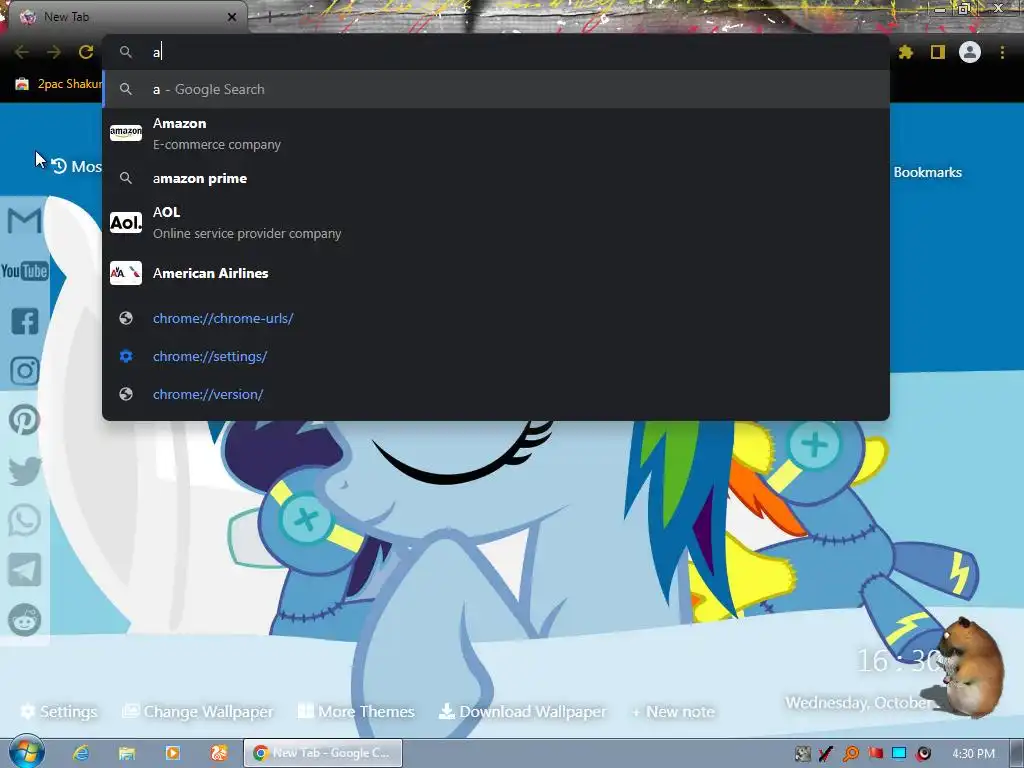Screen dimensions: 1024x768
Task: Open the Extensions puzzle icon
Action: click(x=906, y=52)
